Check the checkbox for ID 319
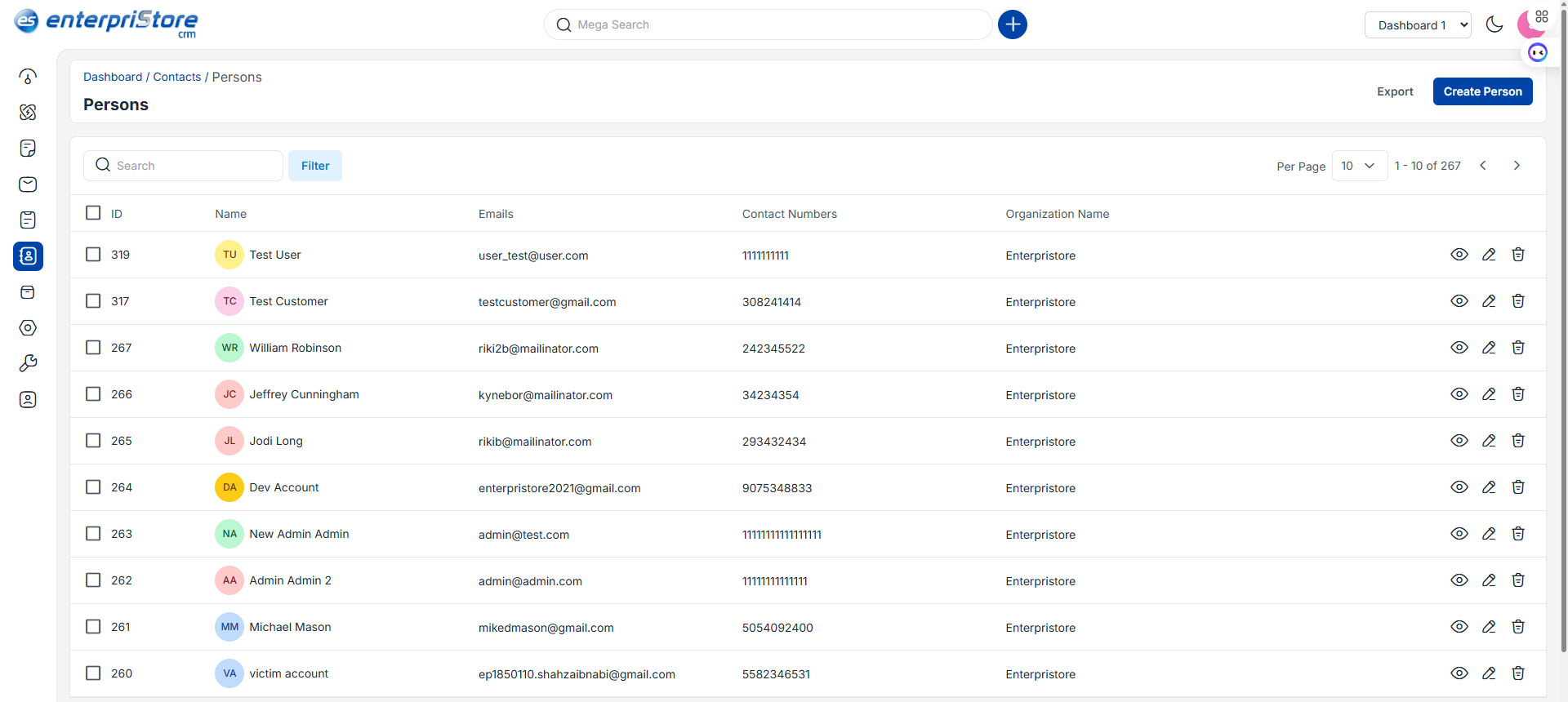1568x702 pixels. pyautogui.click(x=93, y=255)
